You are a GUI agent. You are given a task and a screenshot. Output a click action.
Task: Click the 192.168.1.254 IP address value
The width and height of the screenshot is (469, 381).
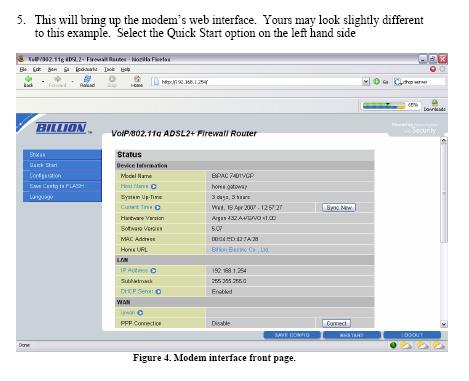coord(229,270)
